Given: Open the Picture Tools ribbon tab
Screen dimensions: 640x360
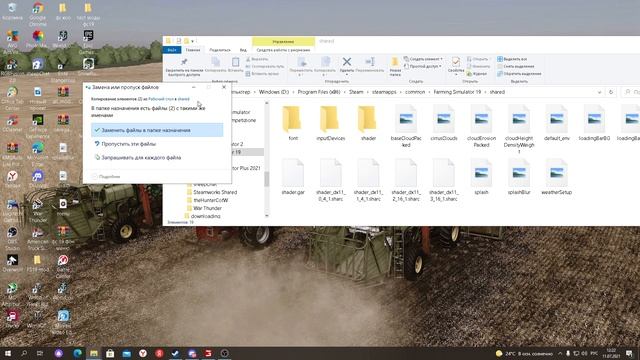Looking at the screenshot, I should 283,50.
